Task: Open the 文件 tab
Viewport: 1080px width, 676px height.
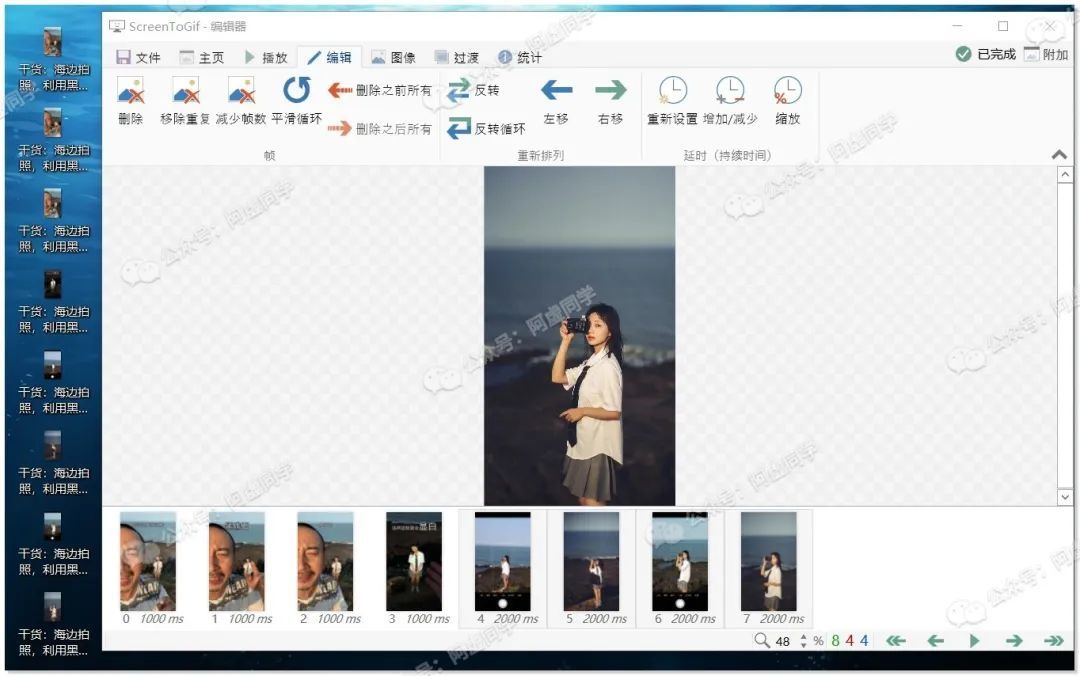Action: tap(138, 57)
